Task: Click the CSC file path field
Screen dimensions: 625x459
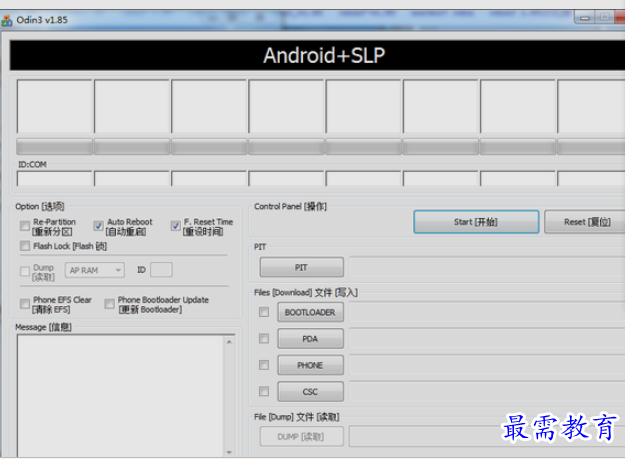Action: click(x=487, y=392)
